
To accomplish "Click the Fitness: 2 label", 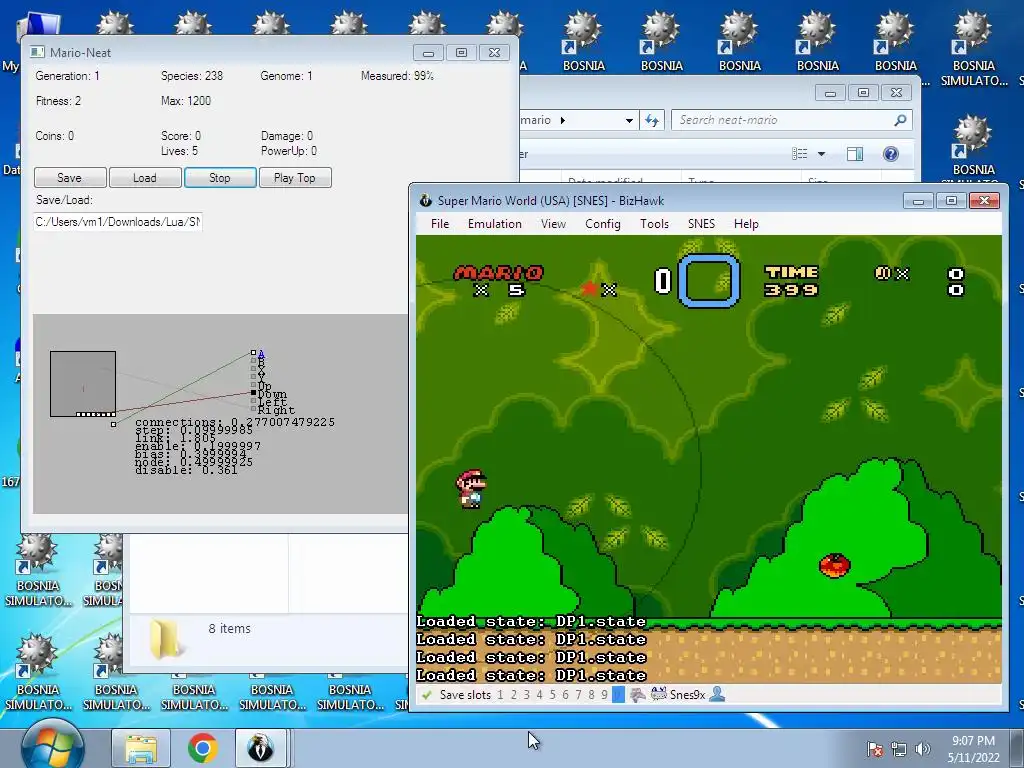I will point(58,101).
